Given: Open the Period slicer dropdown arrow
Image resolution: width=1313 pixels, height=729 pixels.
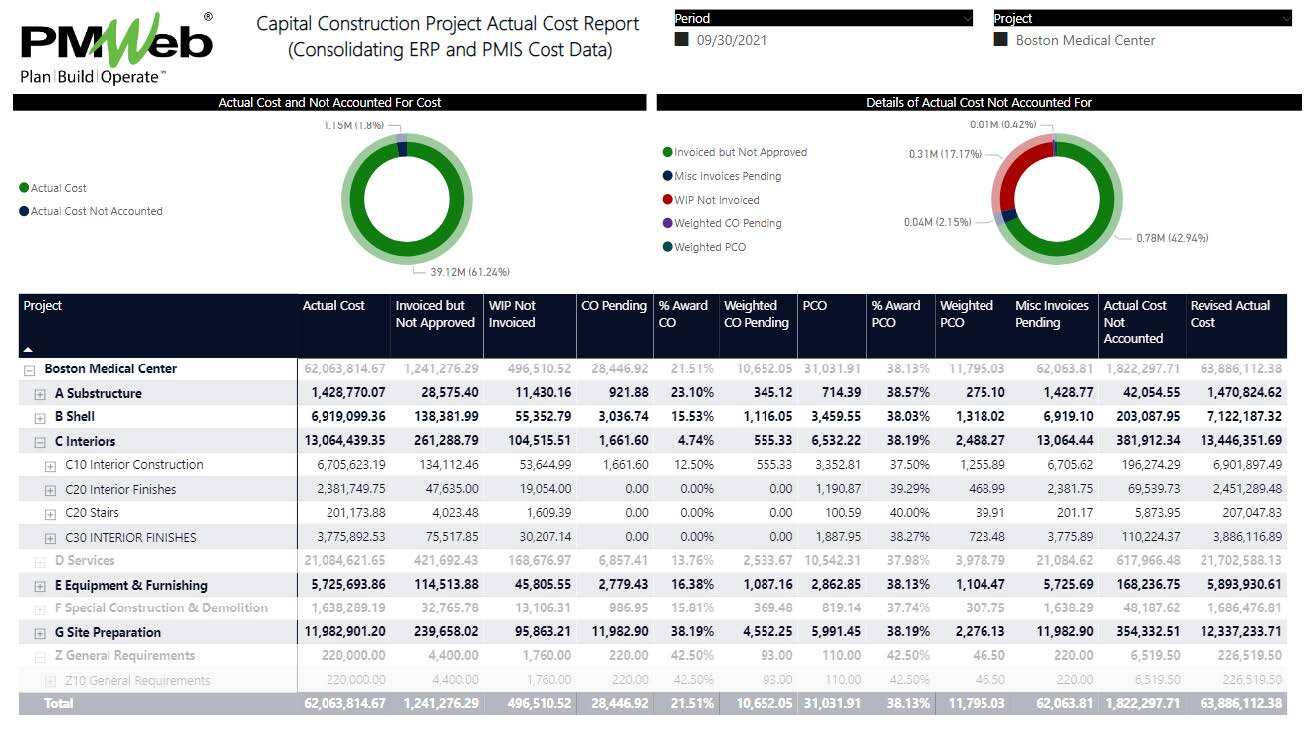Looking at the screenshot, I should click(965, 19).
